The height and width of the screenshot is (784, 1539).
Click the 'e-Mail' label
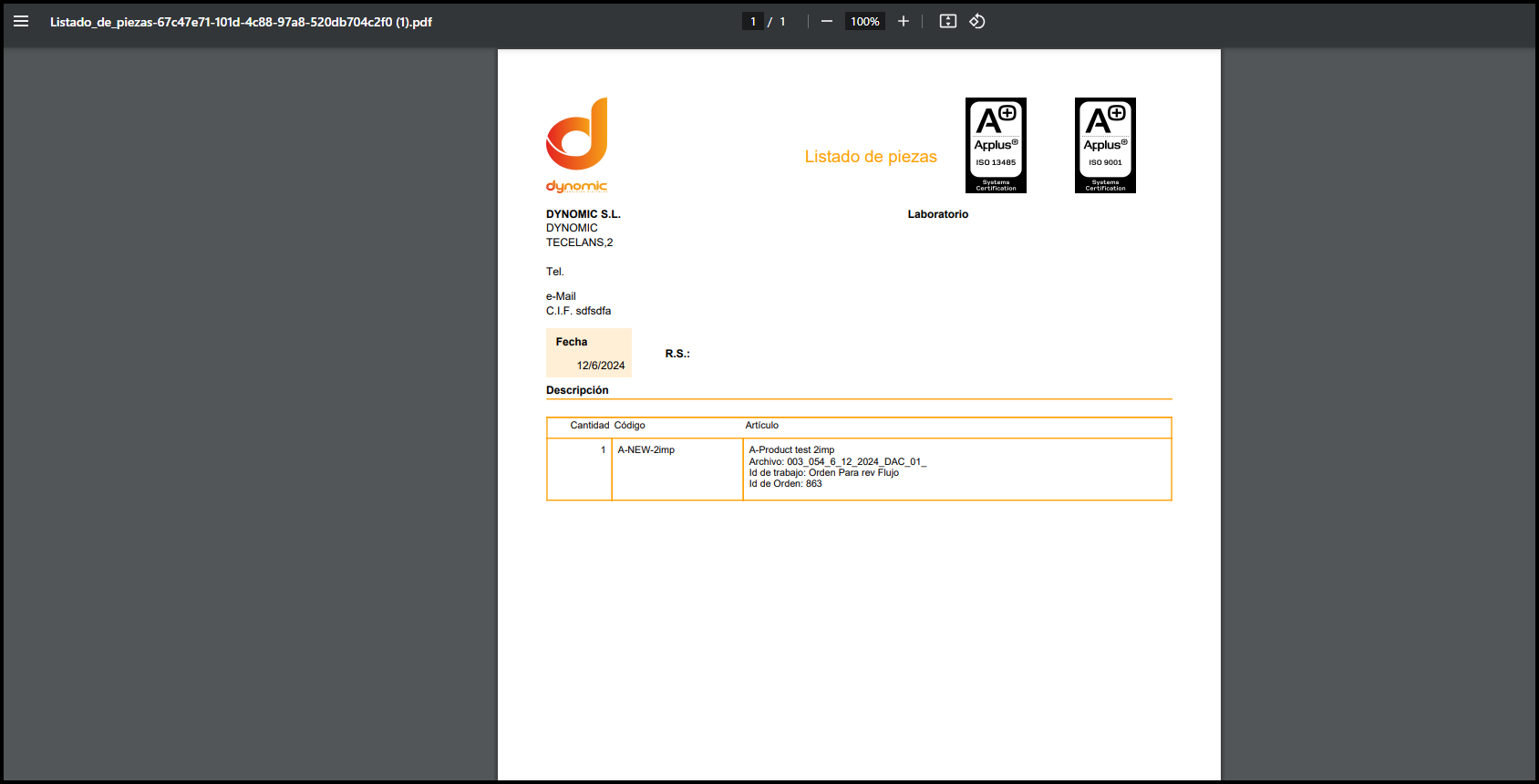(561, 296)
